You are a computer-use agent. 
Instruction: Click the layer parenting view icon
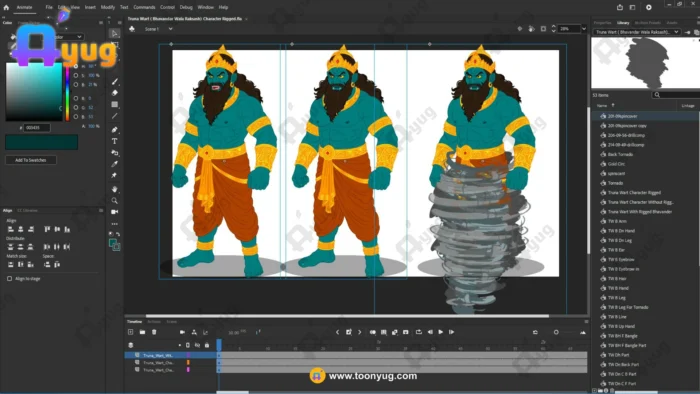[194, 332]
